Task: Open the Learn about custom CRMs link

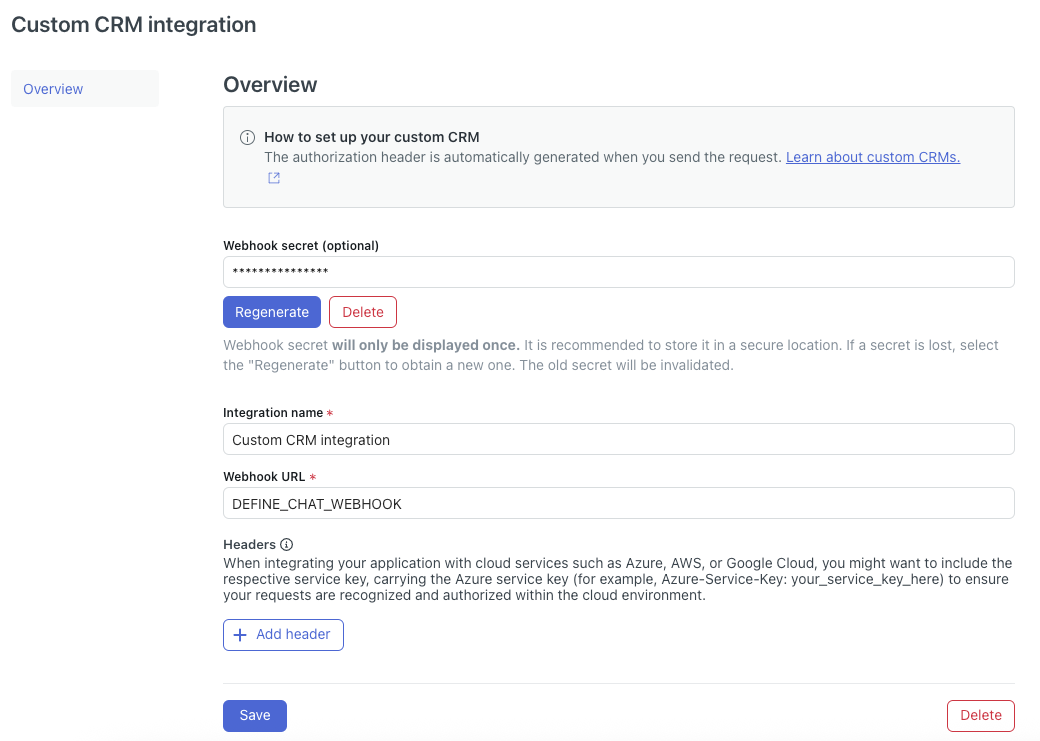Action: tap(872, 157)
